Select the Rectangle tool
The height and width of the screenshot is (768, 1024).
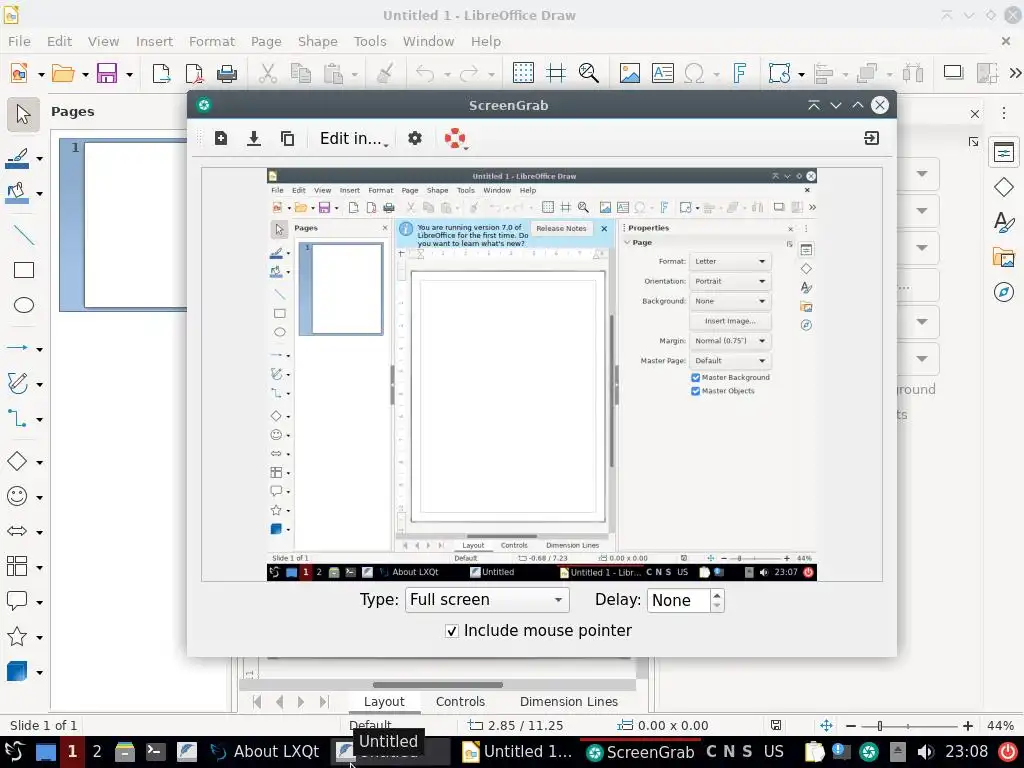(24, 270)
